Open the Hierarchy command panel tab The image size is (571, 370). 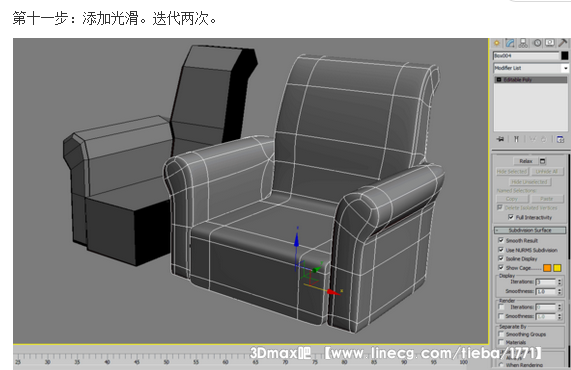pos(523,43)
